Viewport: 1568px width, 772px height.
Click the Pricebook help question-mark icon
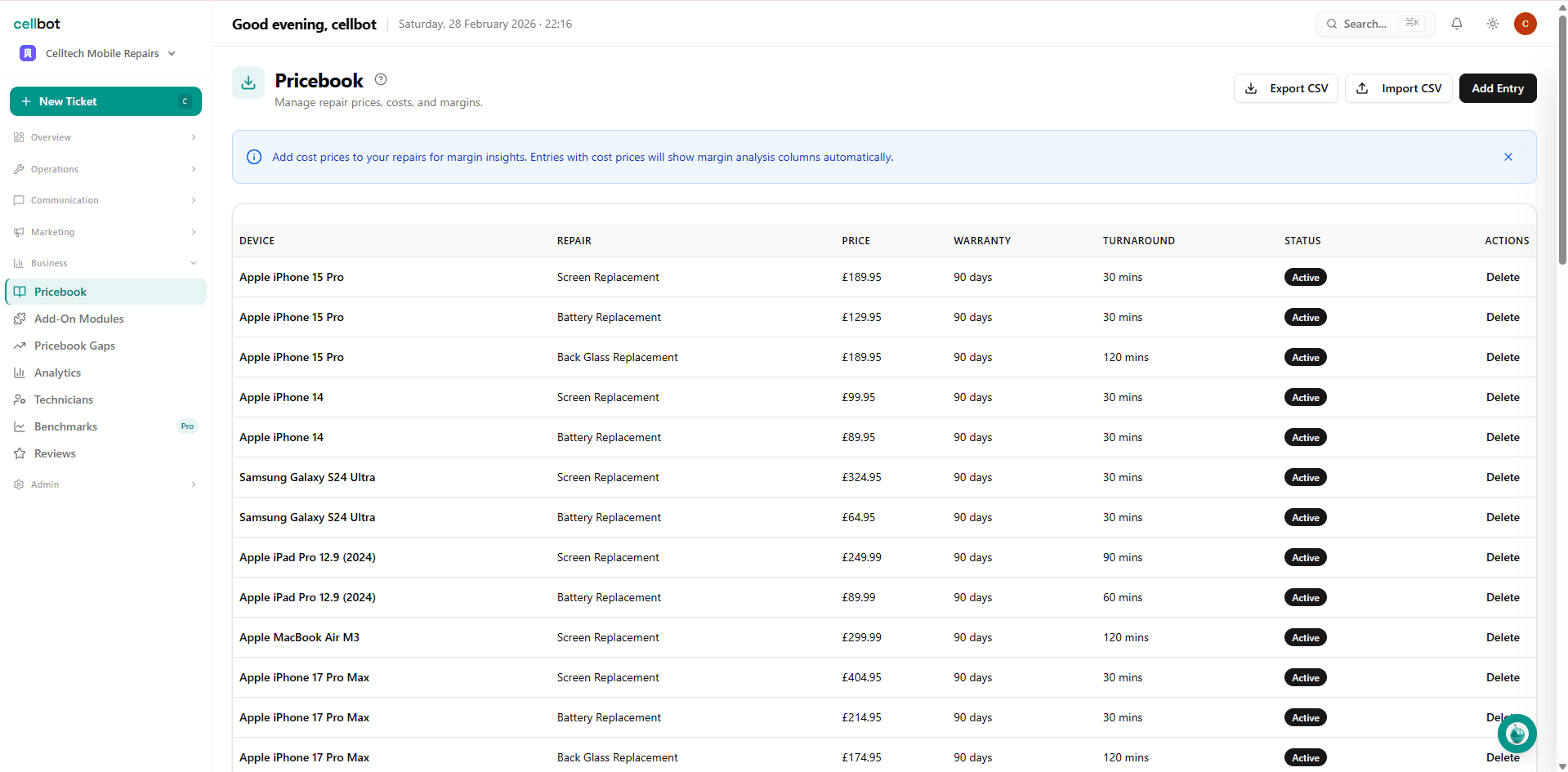[x=381, y=79]
